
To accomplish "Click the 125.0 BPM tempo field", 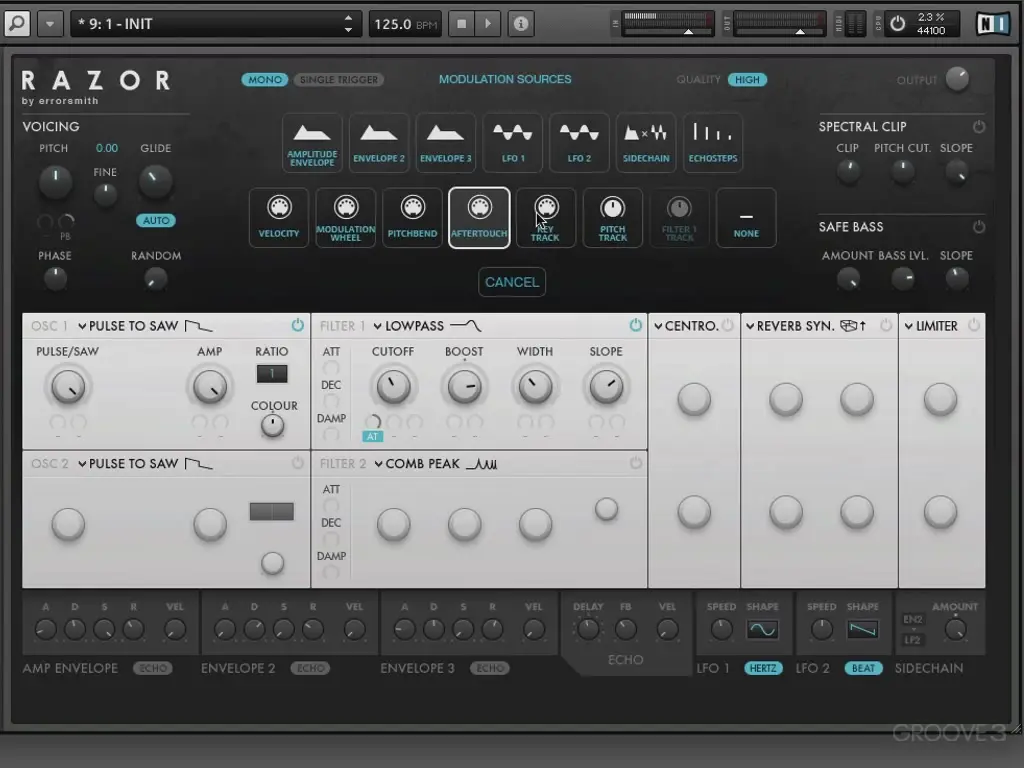I will 406,24.
